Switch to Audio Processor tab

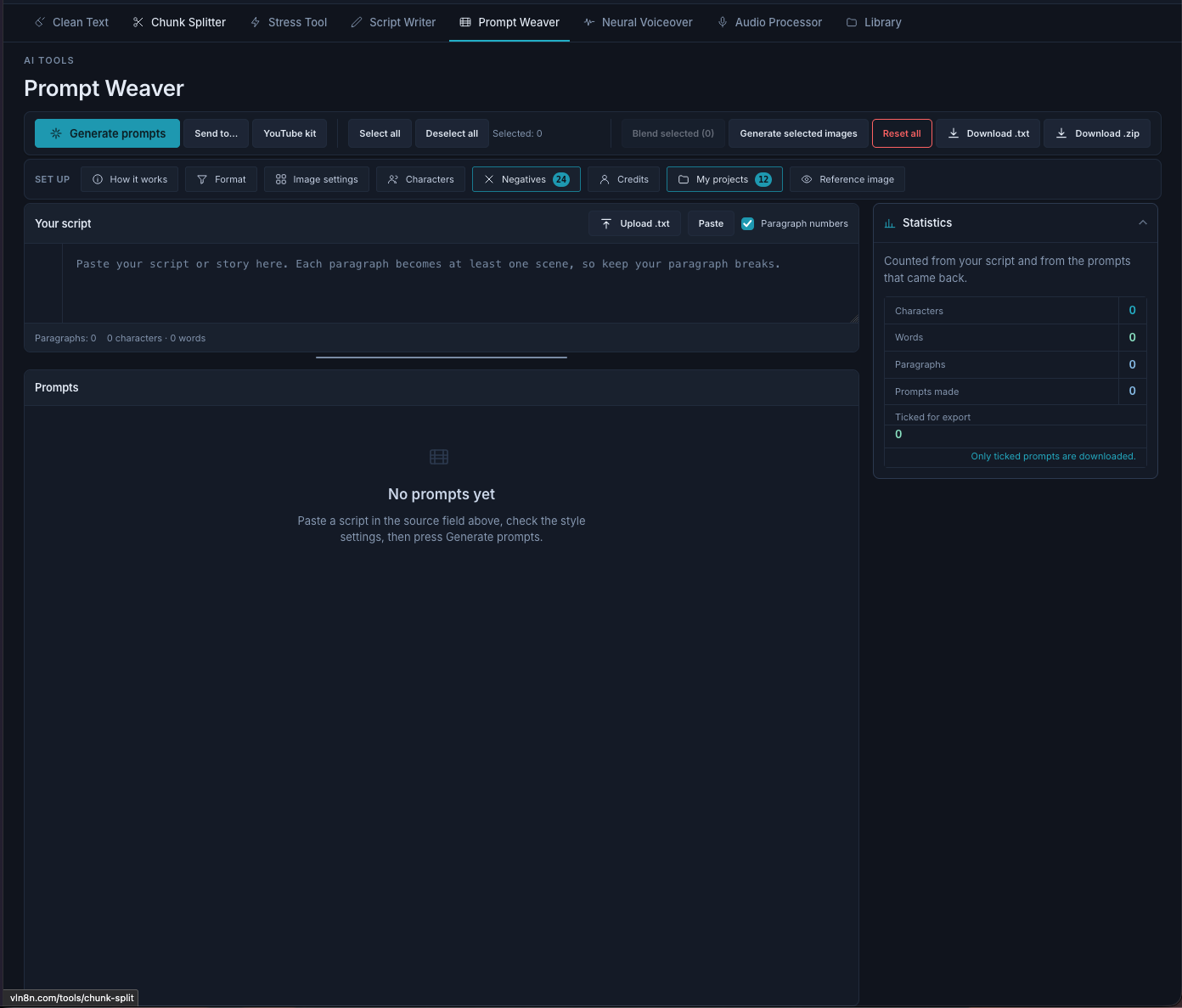coord(769,22)
